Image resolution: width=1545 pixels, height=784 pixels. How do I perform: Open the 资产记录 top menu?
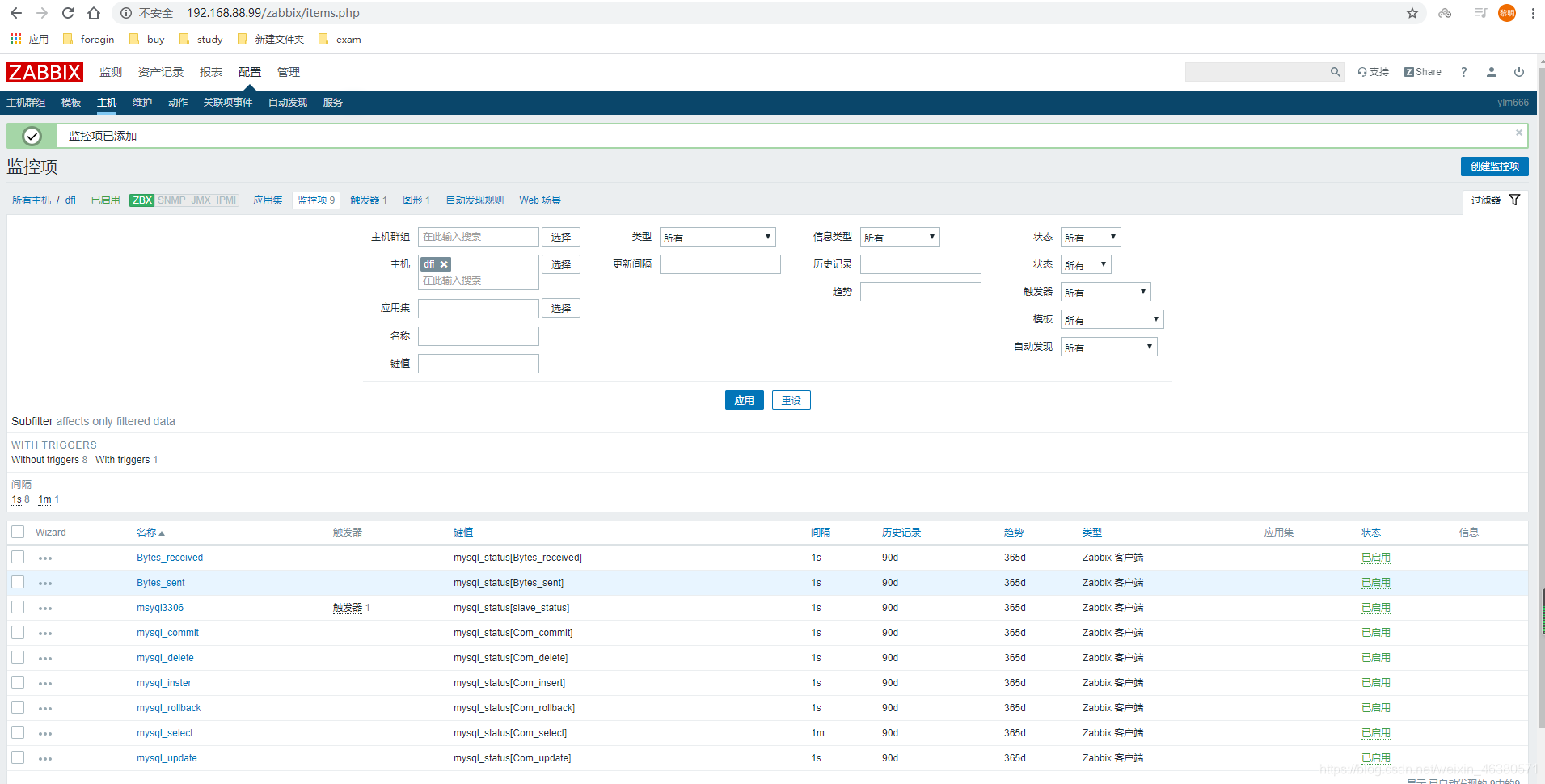tap(161, 72)
